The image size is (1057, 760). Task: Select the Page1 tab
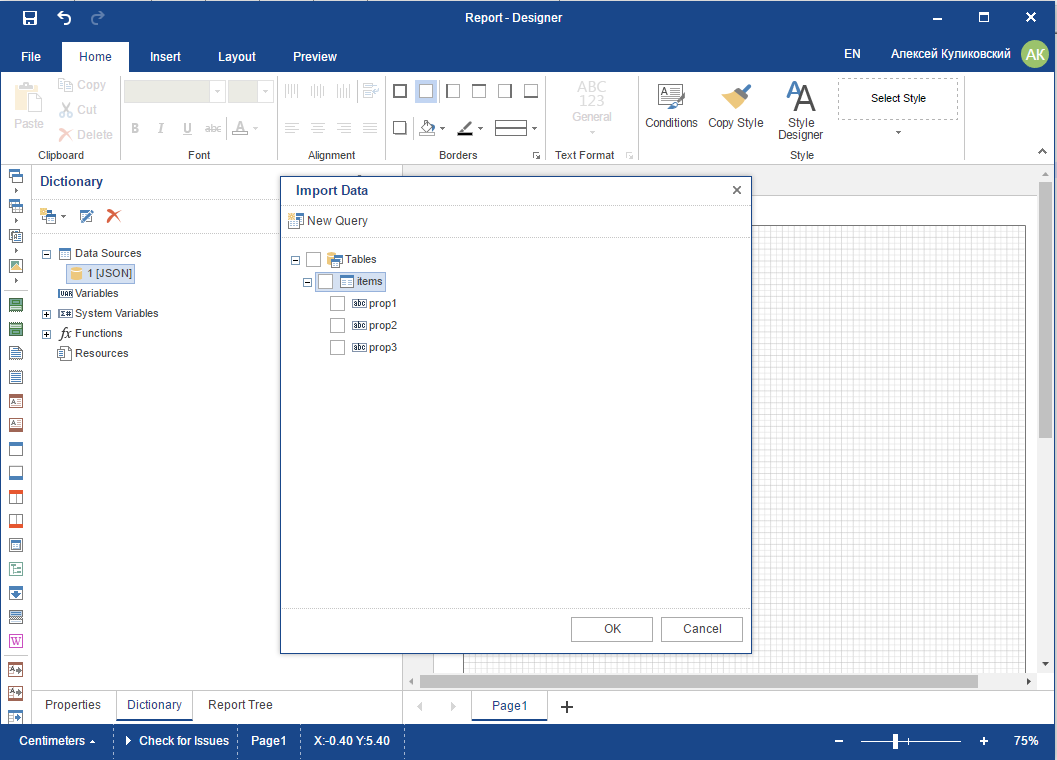point(509,706)
